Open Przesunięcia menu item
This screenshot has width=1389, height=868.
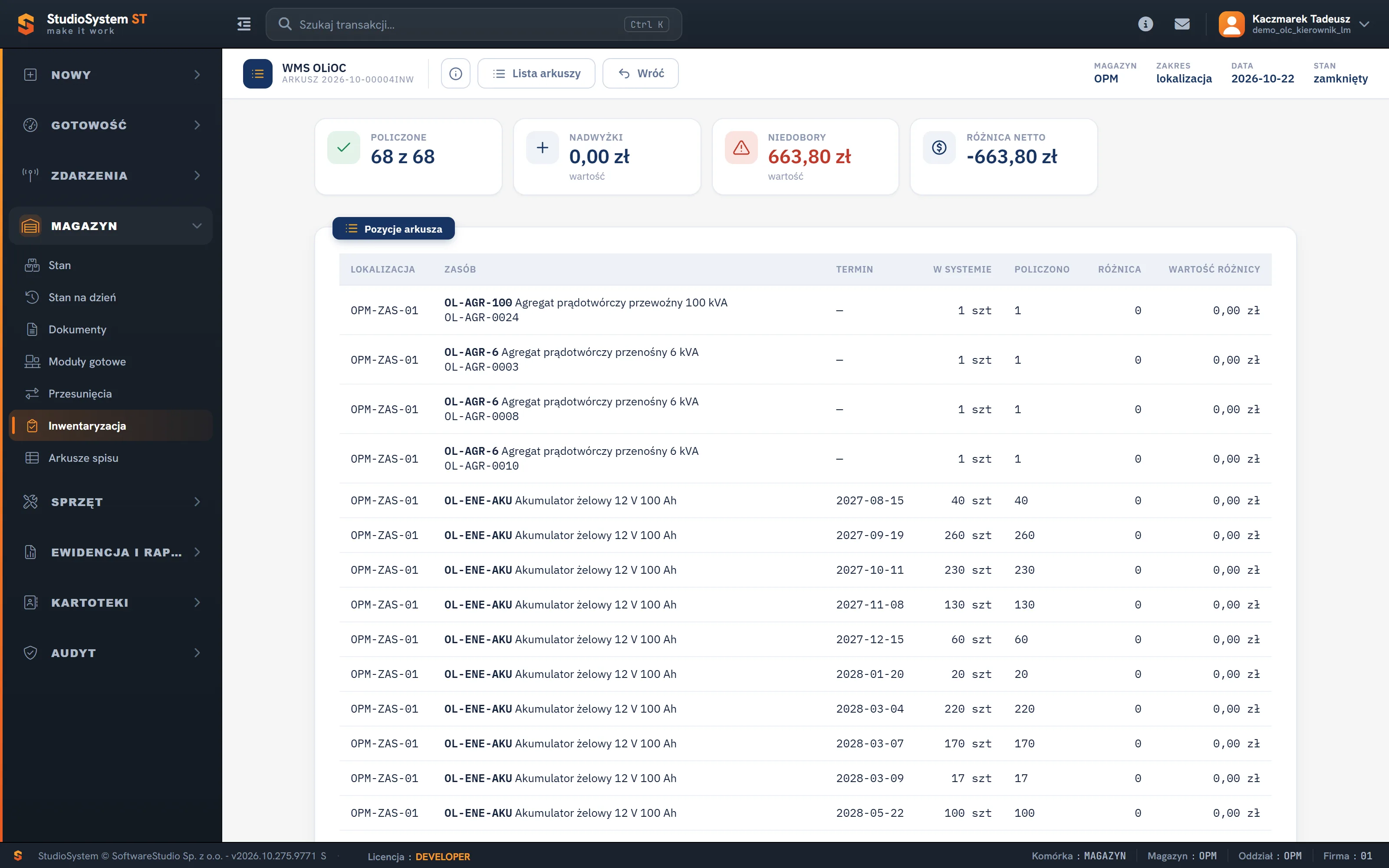(112, 394)
